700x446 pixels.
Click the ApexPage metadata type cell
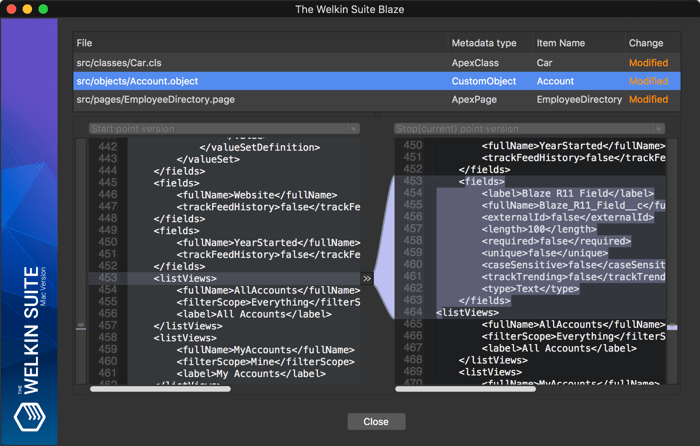pos(474,100)
